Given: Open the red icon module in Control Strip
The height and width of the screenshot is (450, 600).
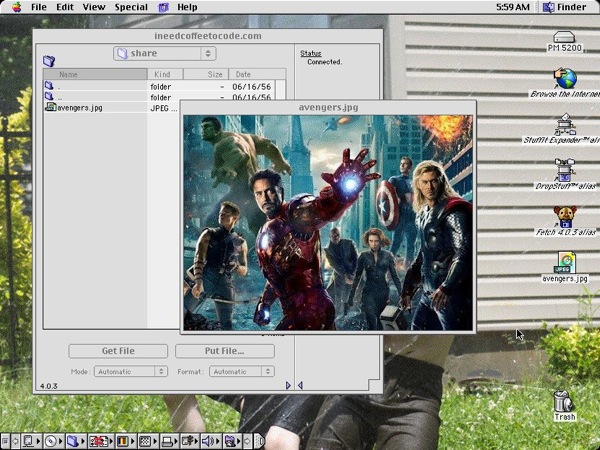Looking at the screenshot, I should click(101, 441).
